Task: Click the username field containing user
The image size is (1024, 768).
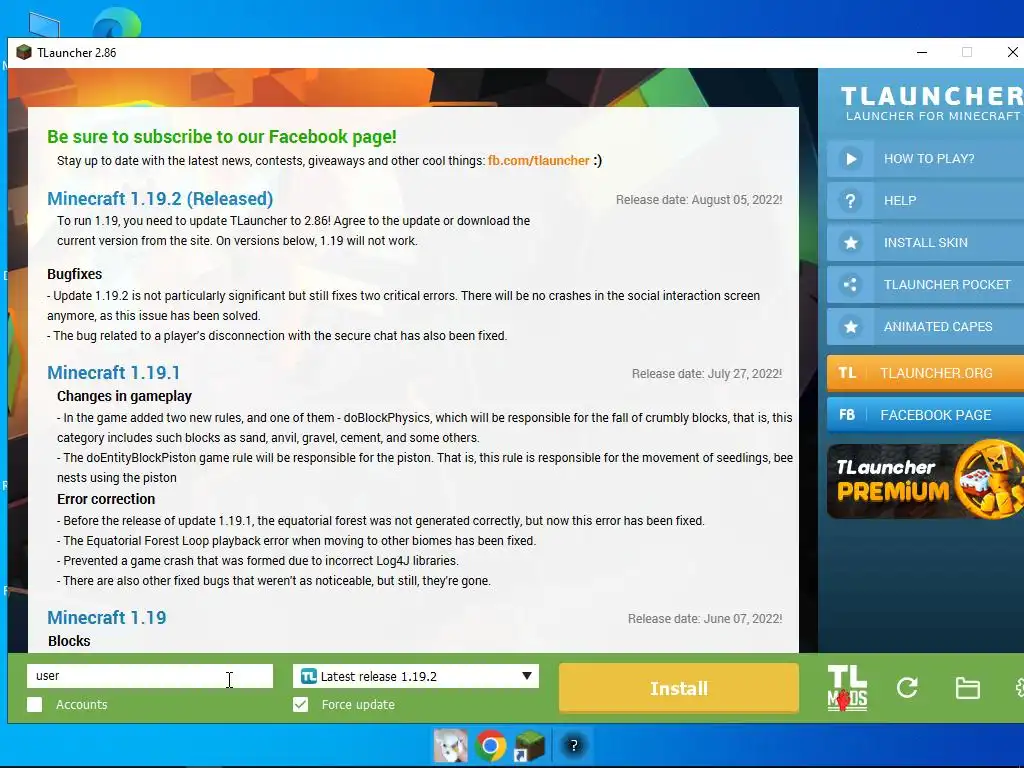Action: click(x=150, y=676)
